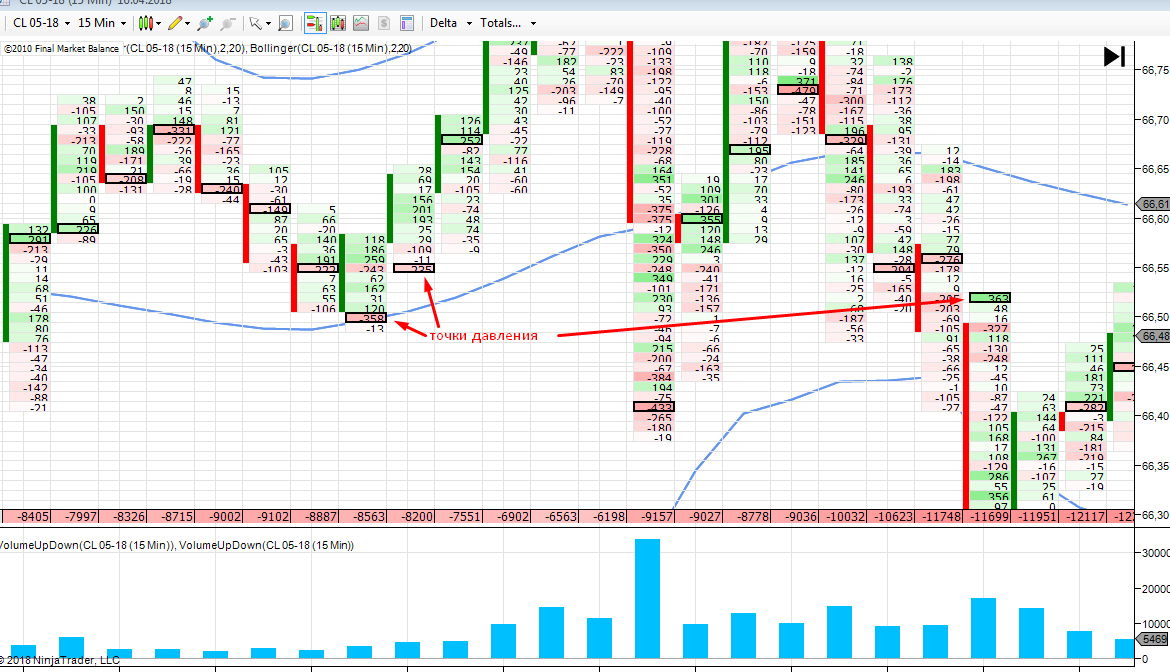The width and height of the screenshot is (1170, 672).
Task: Select the arrow pointer cursor tool
Action: pyautogui.click(x=255, y=23)
